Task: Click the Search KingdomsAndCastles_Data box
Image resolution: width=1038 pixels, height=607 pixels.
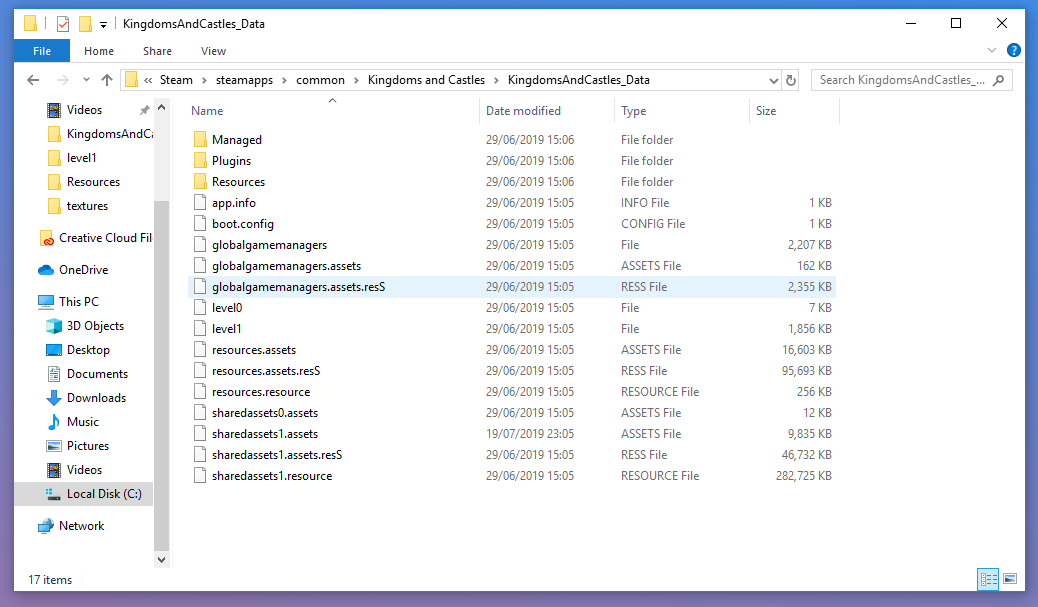Action: (x=903, y=80)
